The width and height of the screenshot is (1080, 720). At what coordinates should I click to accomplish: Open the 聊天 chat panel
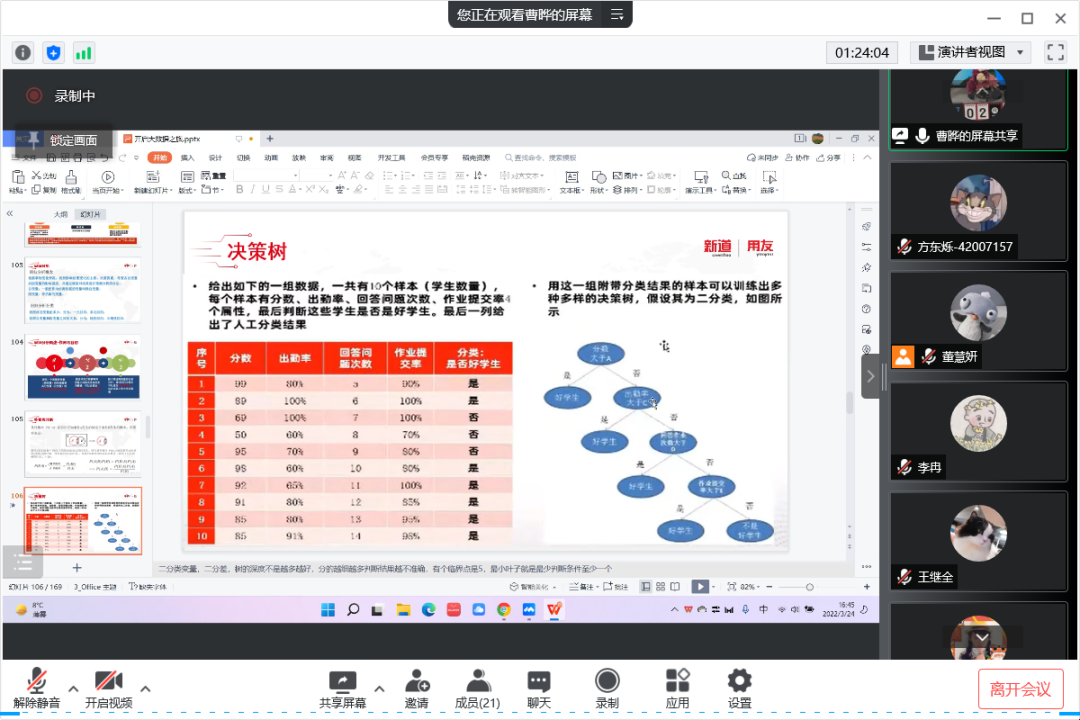[x=539, y=688]
